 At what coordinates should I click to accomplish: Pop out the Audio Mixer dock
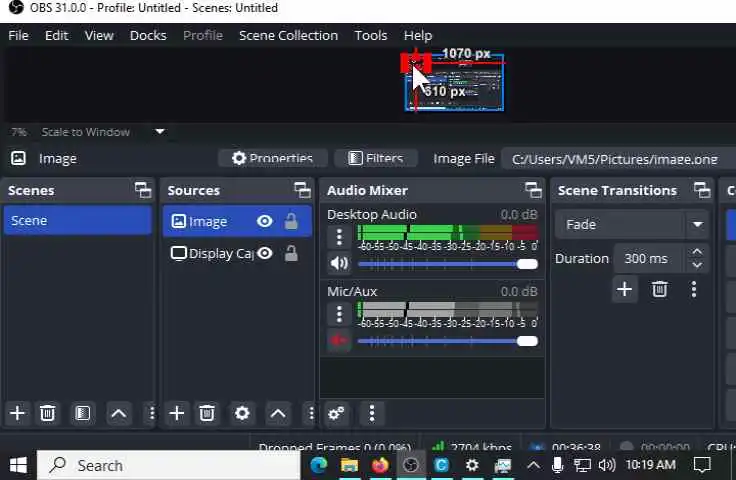tap(533, 190)
